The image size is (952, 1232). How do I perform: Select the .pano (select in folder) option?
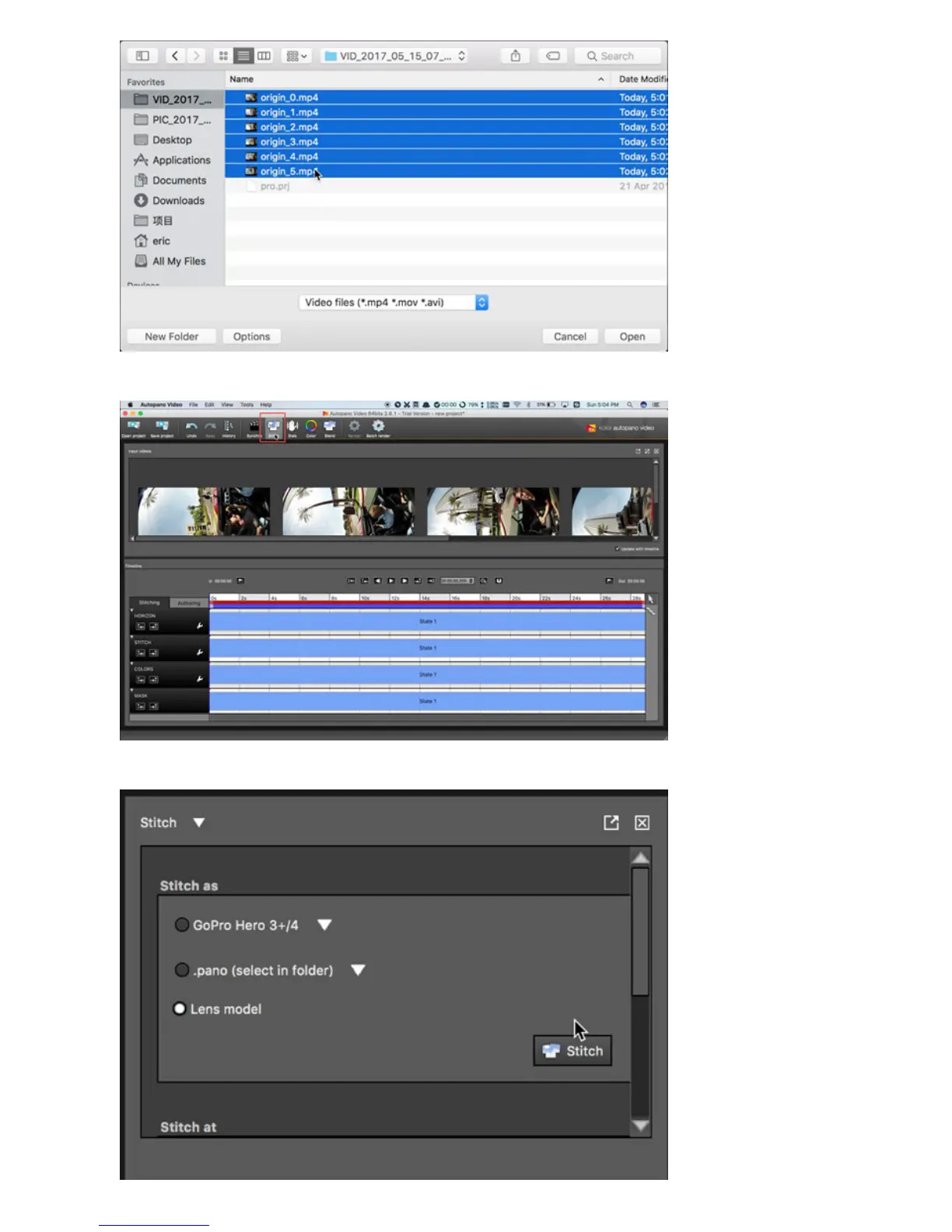point(182,970)
